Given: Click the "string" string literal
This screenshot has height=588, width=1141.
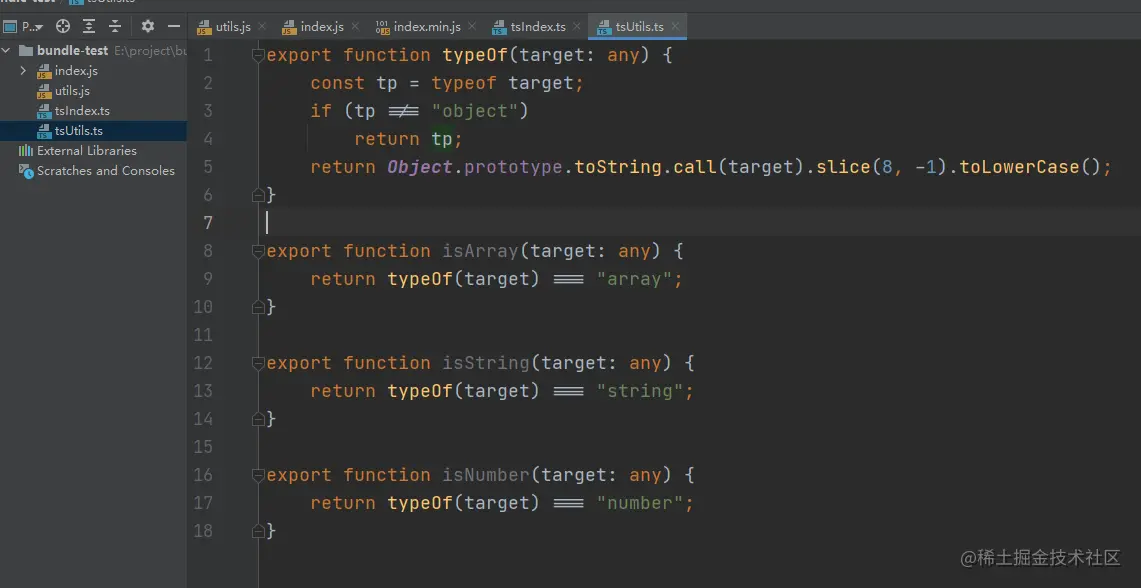Looking at the screenshot, I should (x=640, y=391).
